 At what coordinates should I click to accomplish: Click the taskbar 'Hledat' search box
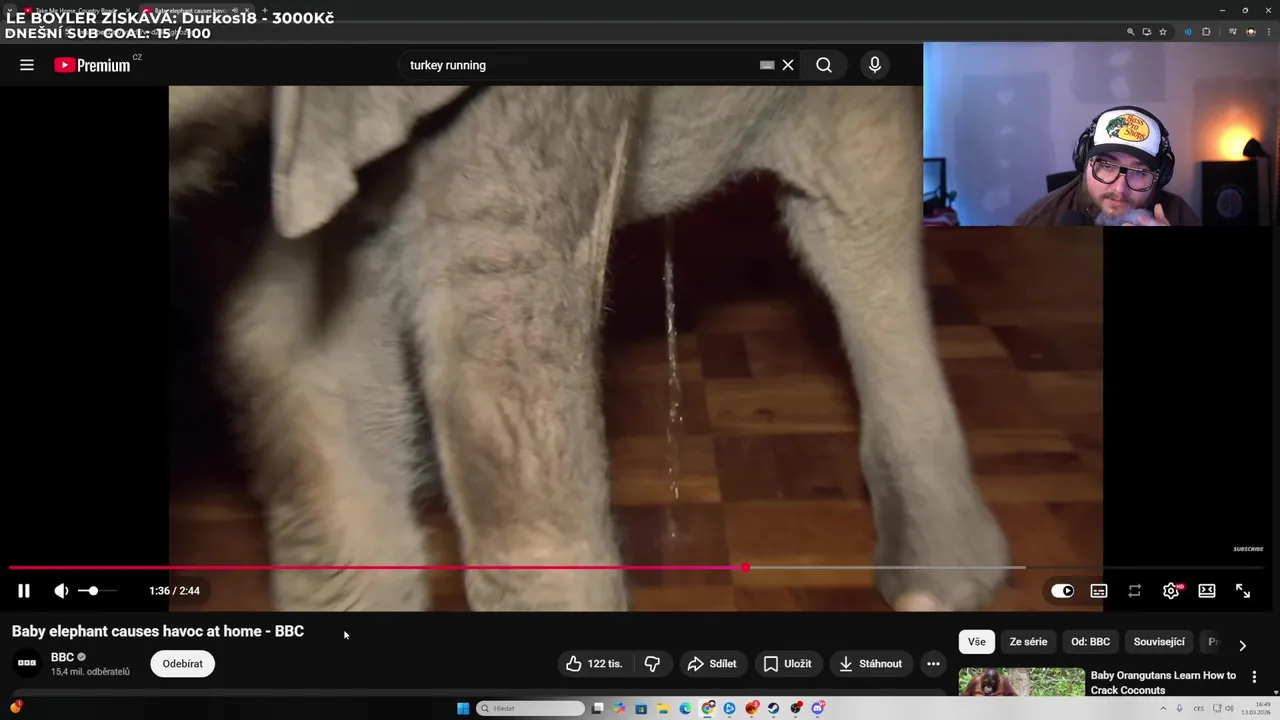(530, 709)
